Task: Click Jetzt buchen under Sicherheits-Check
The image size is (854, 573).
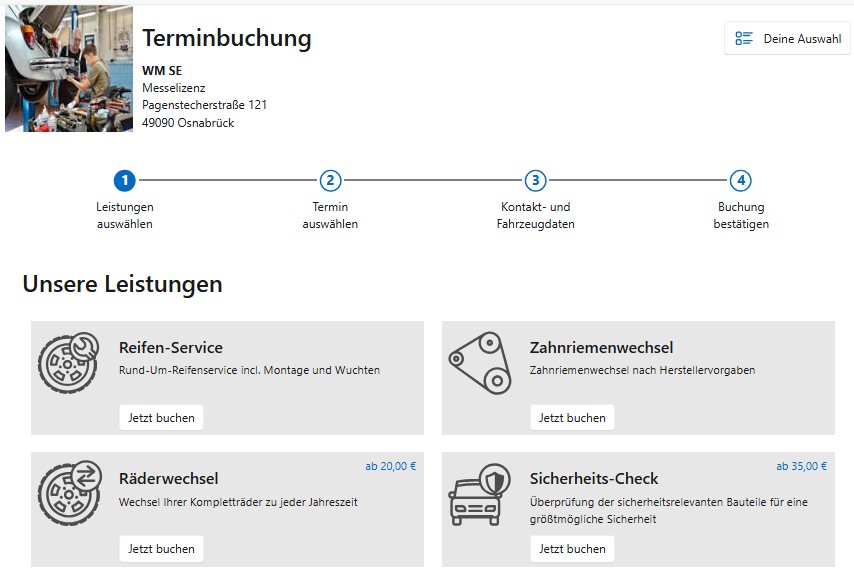Action: [572, 549]
